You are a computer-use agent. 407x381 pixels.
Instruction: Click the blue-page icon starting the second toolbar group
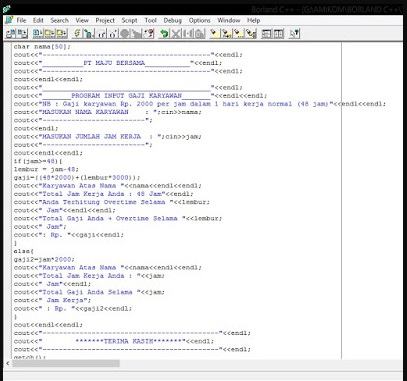click(38, 33)
